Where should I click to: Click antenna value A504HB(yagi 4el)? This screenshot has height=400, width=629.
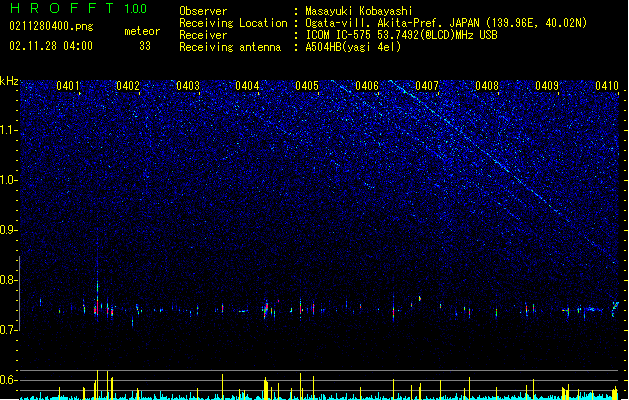pos(353,47)
